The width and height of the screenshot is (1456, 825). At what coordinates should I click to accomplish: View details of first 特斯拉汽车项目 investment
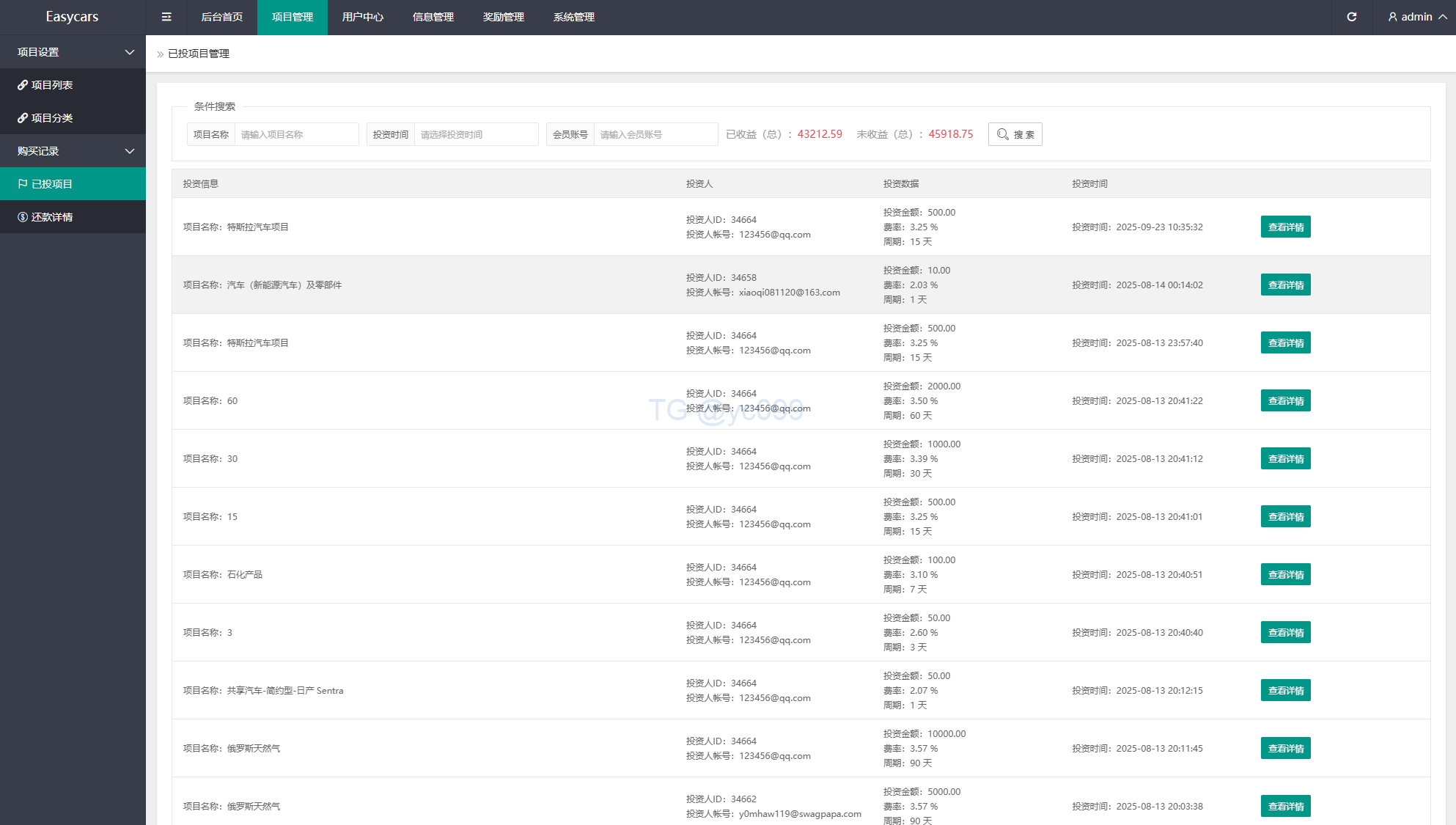pyautogui.click(x=1285, y=227)
